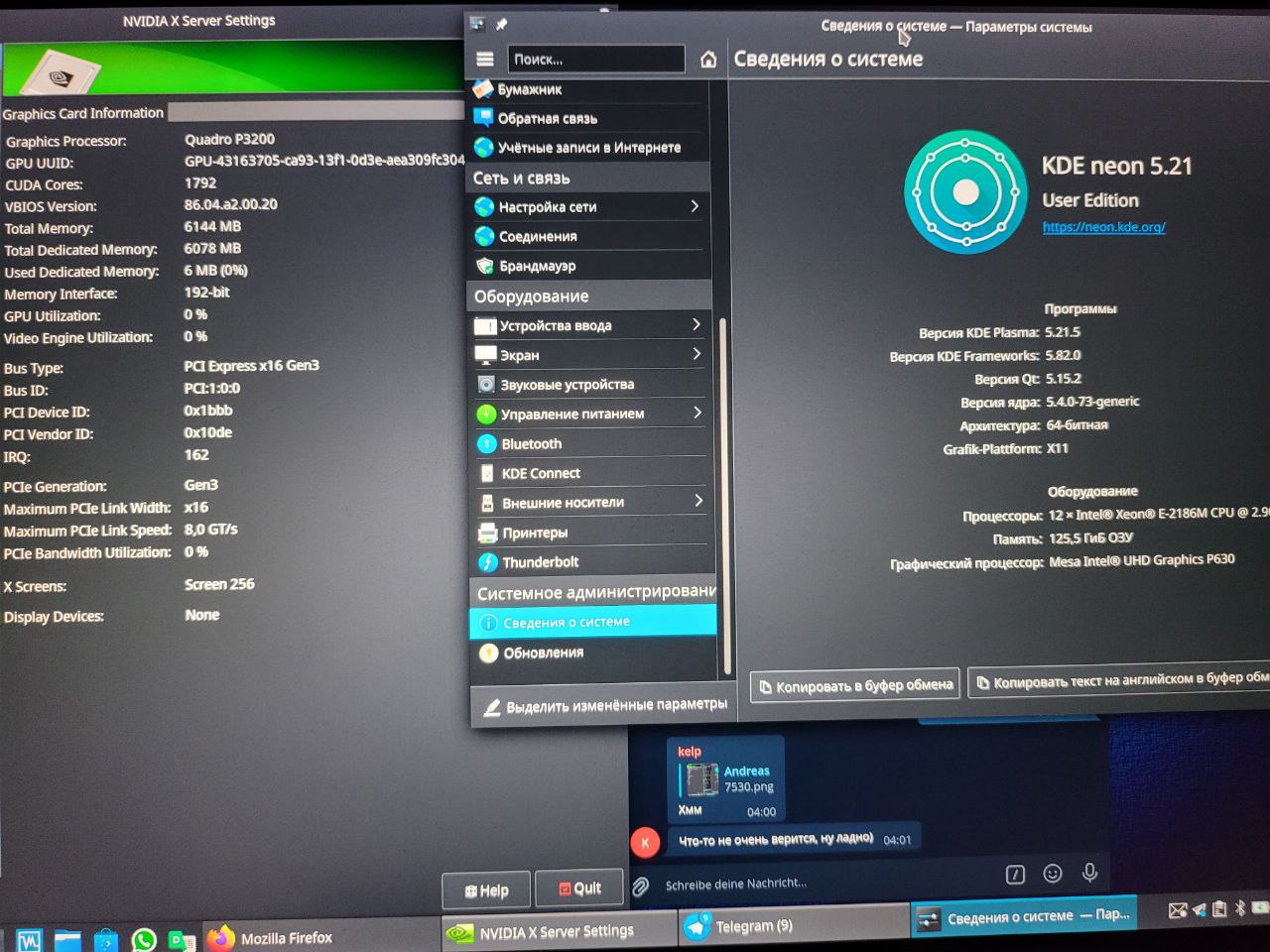The height and width of the screenshot is (952, 1270).
Task: Click the attachment paperclip icon in Telegram
Action: tap(641, 886)
